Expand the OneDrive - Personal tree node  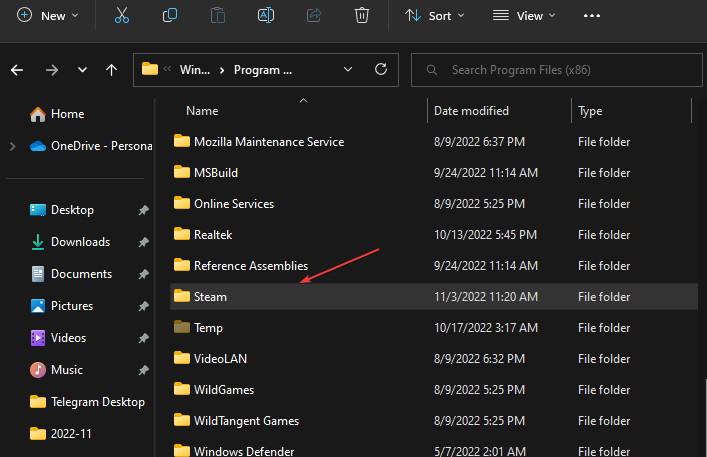click(13, 146)
